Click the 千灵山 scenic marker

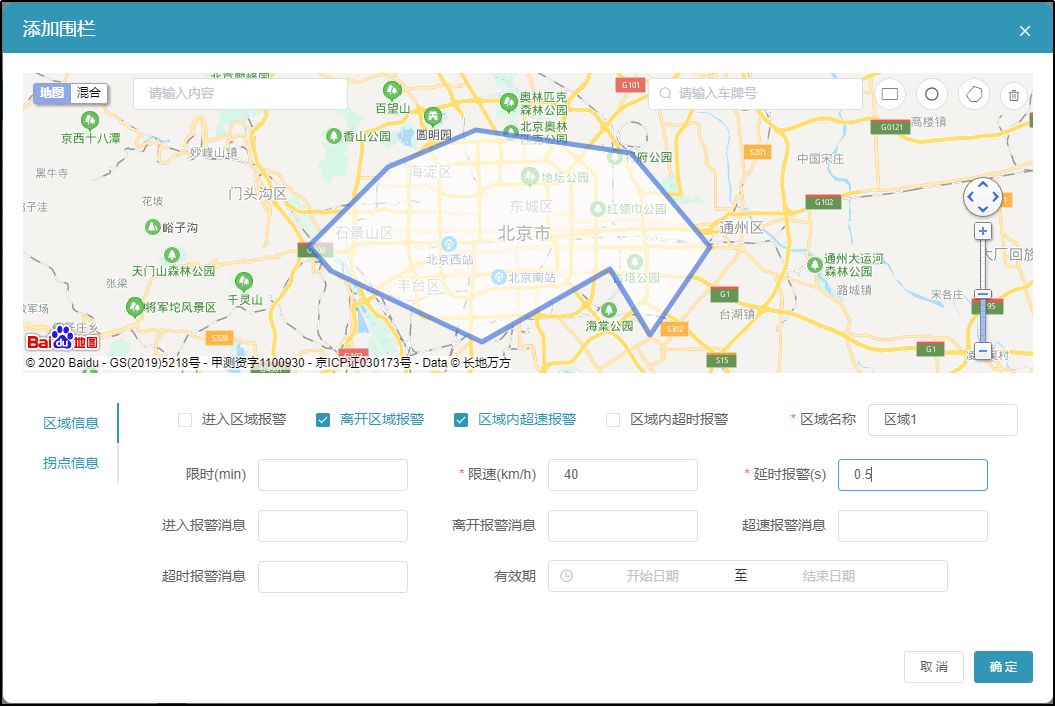[x=244, y=281]
